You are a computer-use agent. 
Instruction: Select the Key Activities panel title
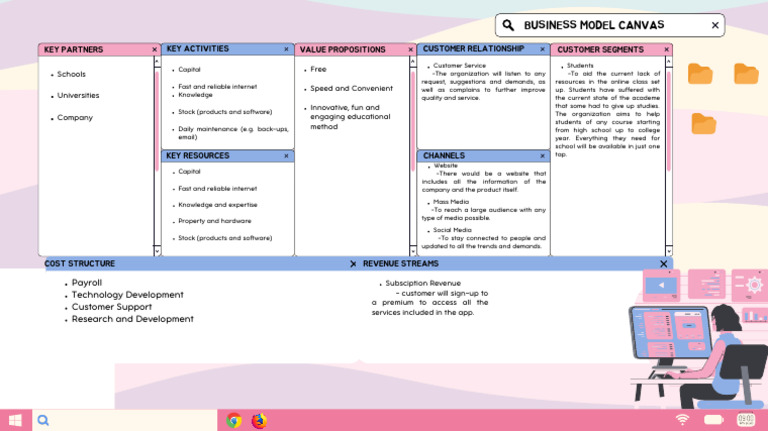[197, 49]
